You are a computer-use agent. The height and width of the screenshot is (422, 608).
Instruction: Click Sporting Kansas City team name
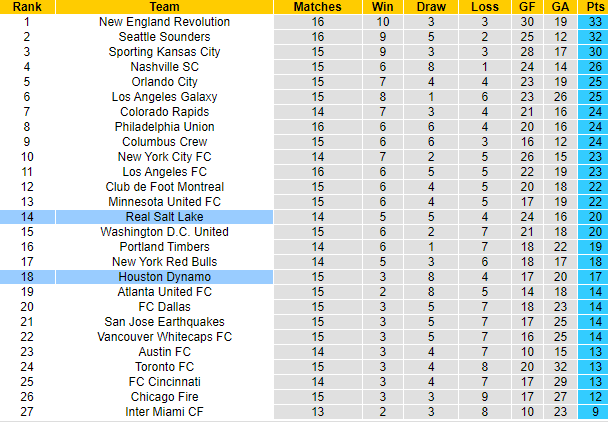164,51
